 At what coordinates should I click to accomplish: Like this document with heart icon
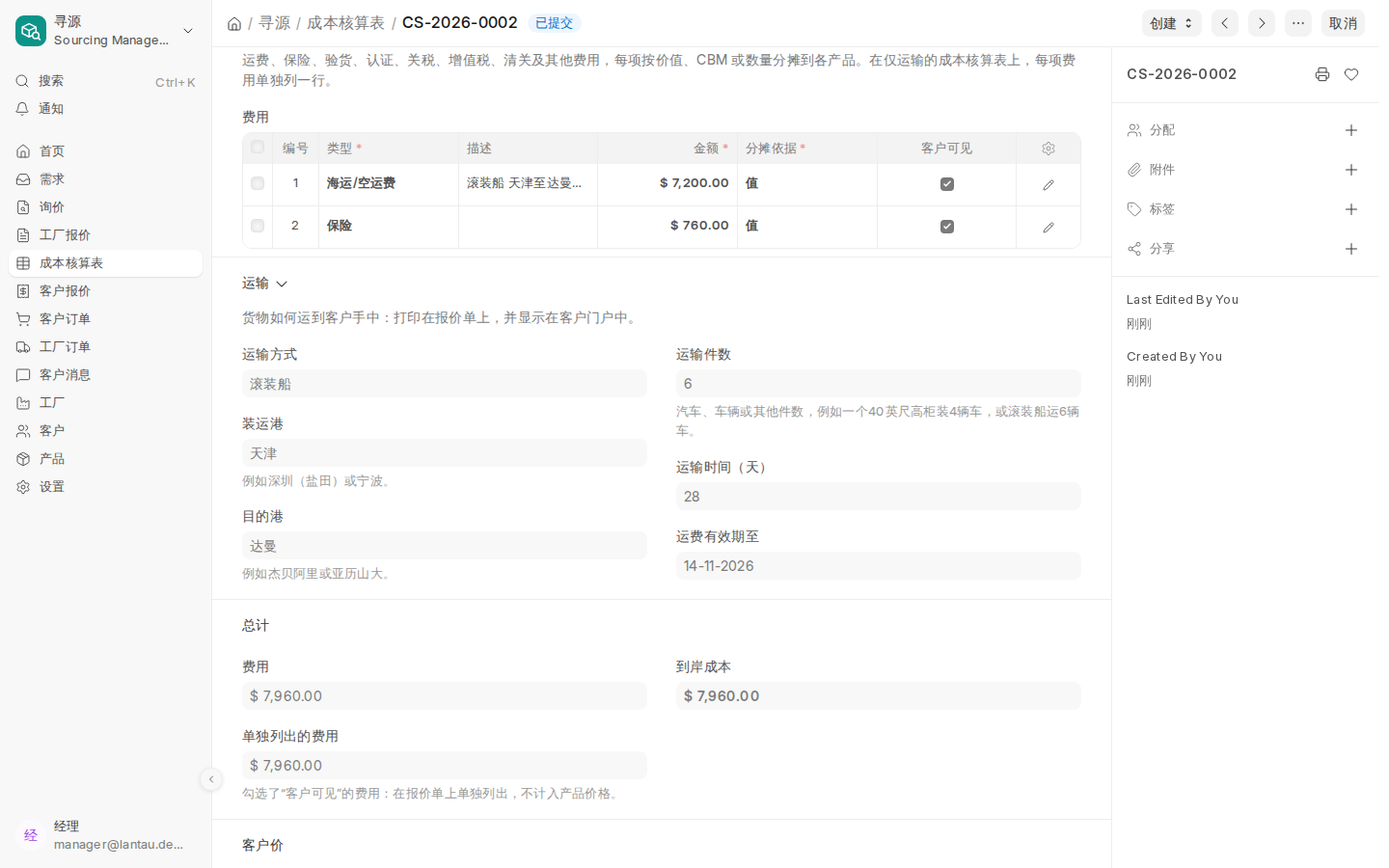click(1351, 74)
